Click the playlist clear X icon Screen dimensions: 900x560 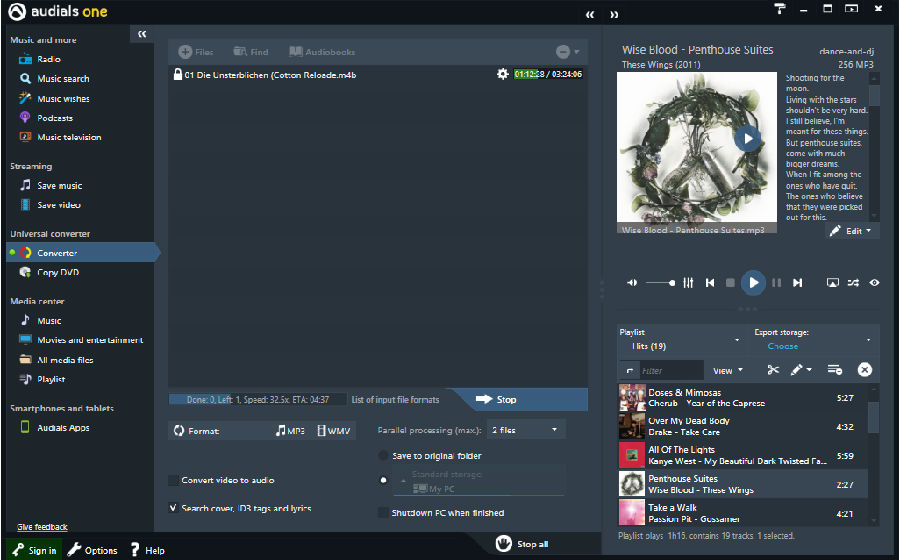(x=864, y=370)
